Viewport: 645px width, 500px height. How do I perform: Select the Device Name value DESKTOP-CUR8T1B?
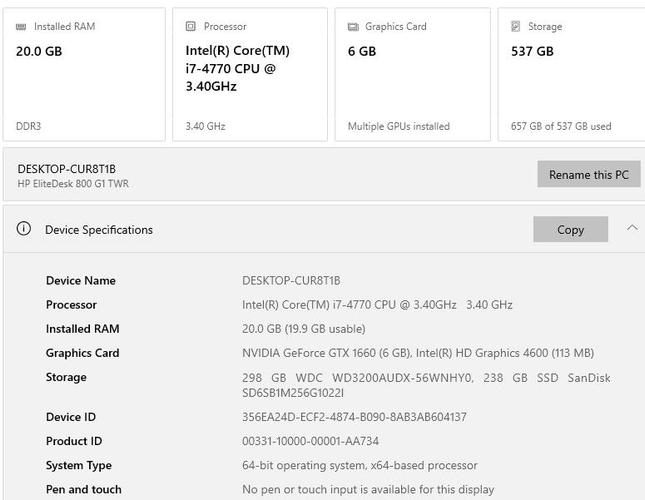point(291,280)
